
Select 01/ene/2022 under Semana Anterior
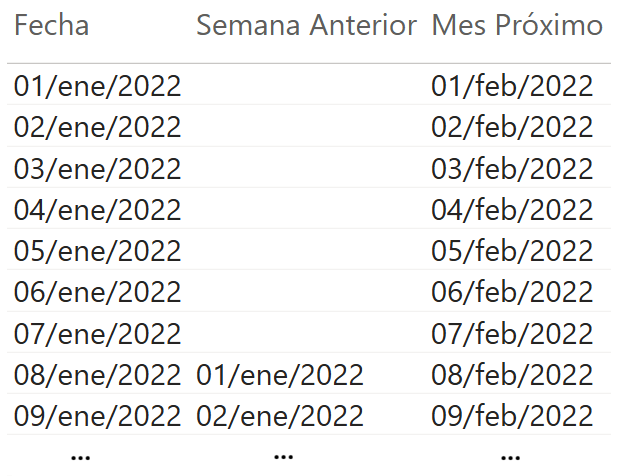280,375
